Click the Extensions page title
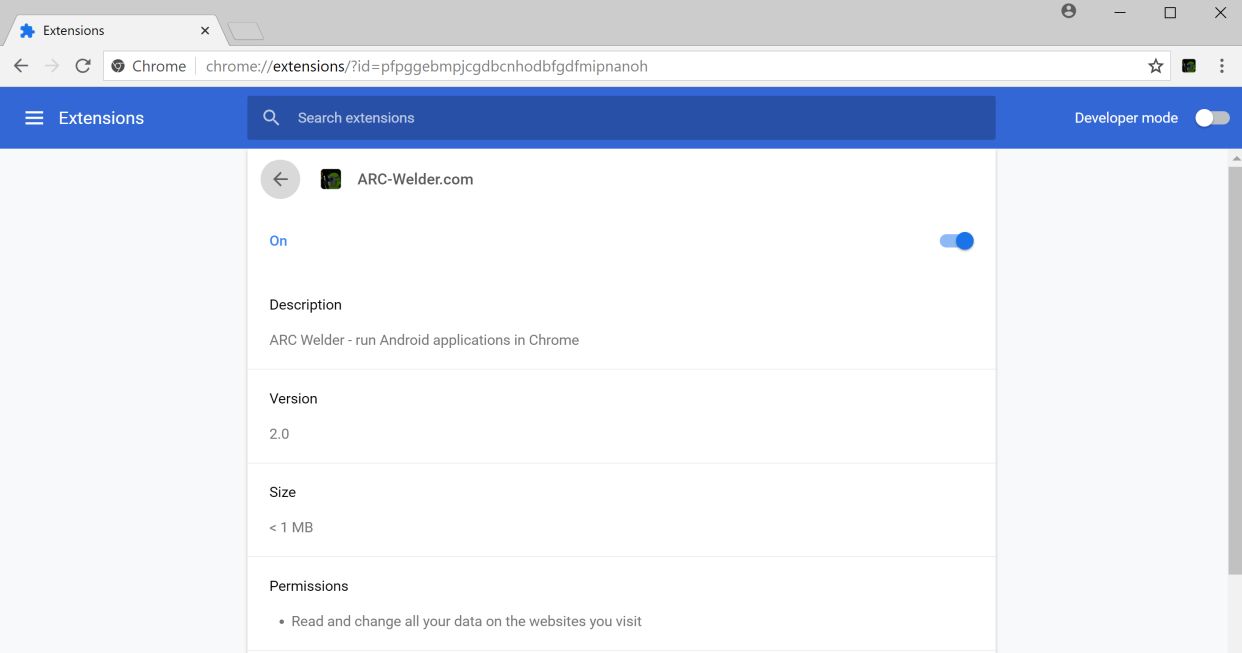The image size is (1242, 653). click(x=101, y=118)
